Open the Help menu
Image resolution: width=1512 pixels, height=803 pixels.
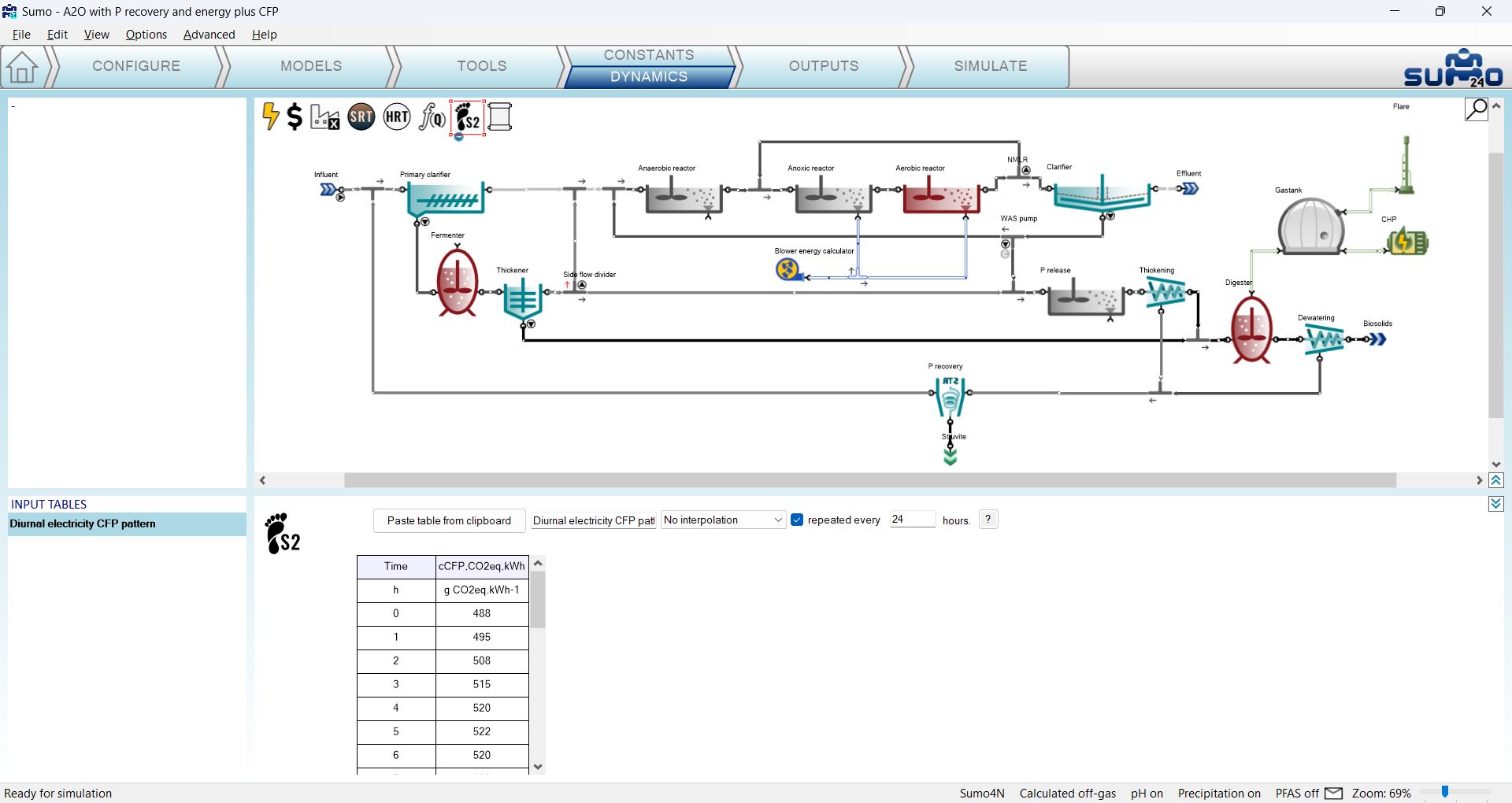(x=265, y=35)
